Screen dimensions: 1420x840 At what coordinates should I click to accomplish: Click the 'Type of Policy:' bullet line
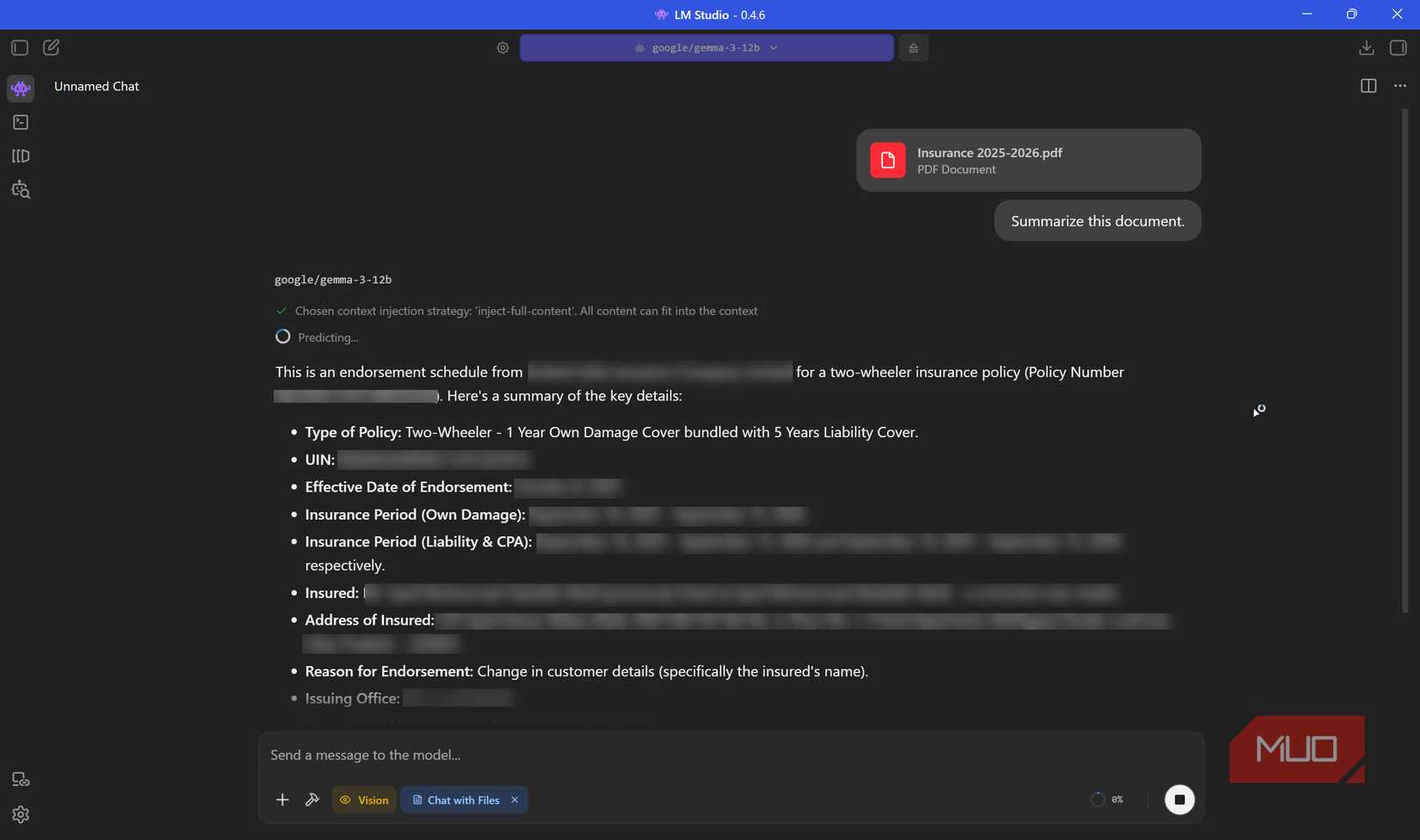tap(611, 432)
